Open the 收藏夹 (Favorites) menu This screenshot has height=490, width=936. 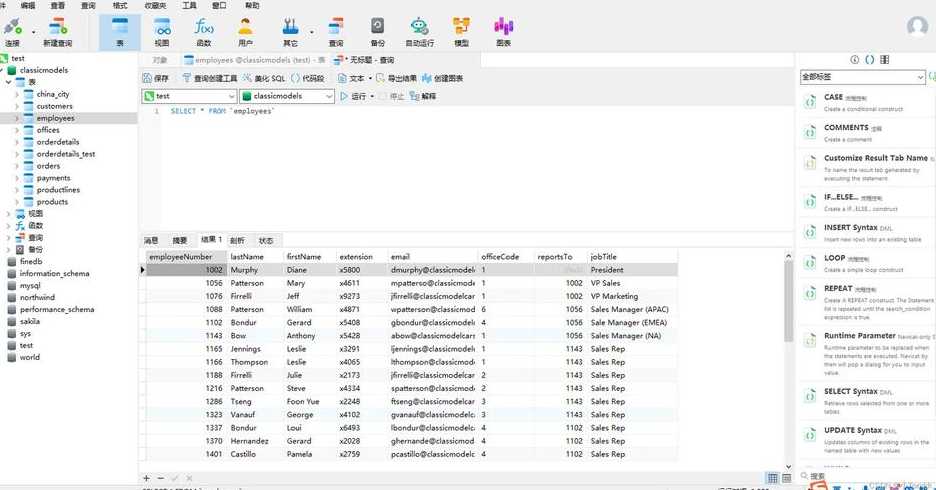(x=155, y=5)
